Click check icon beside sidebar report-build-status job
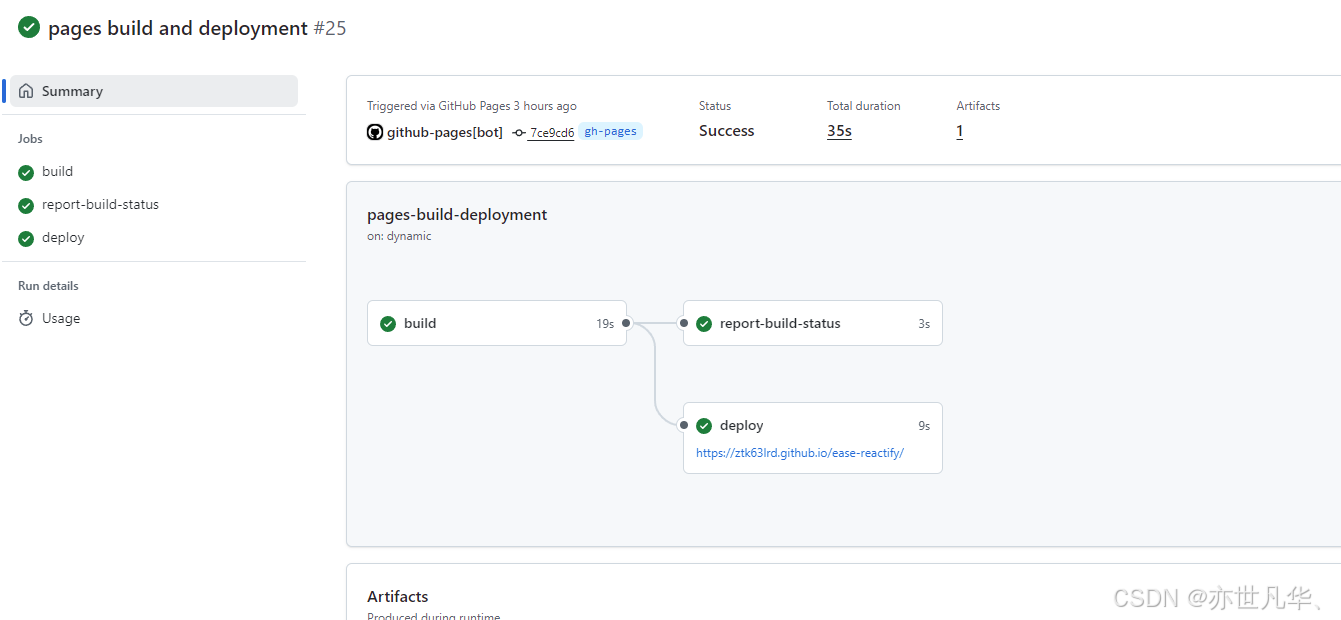Screen dimensions: 1341x620 pos(26,205)
